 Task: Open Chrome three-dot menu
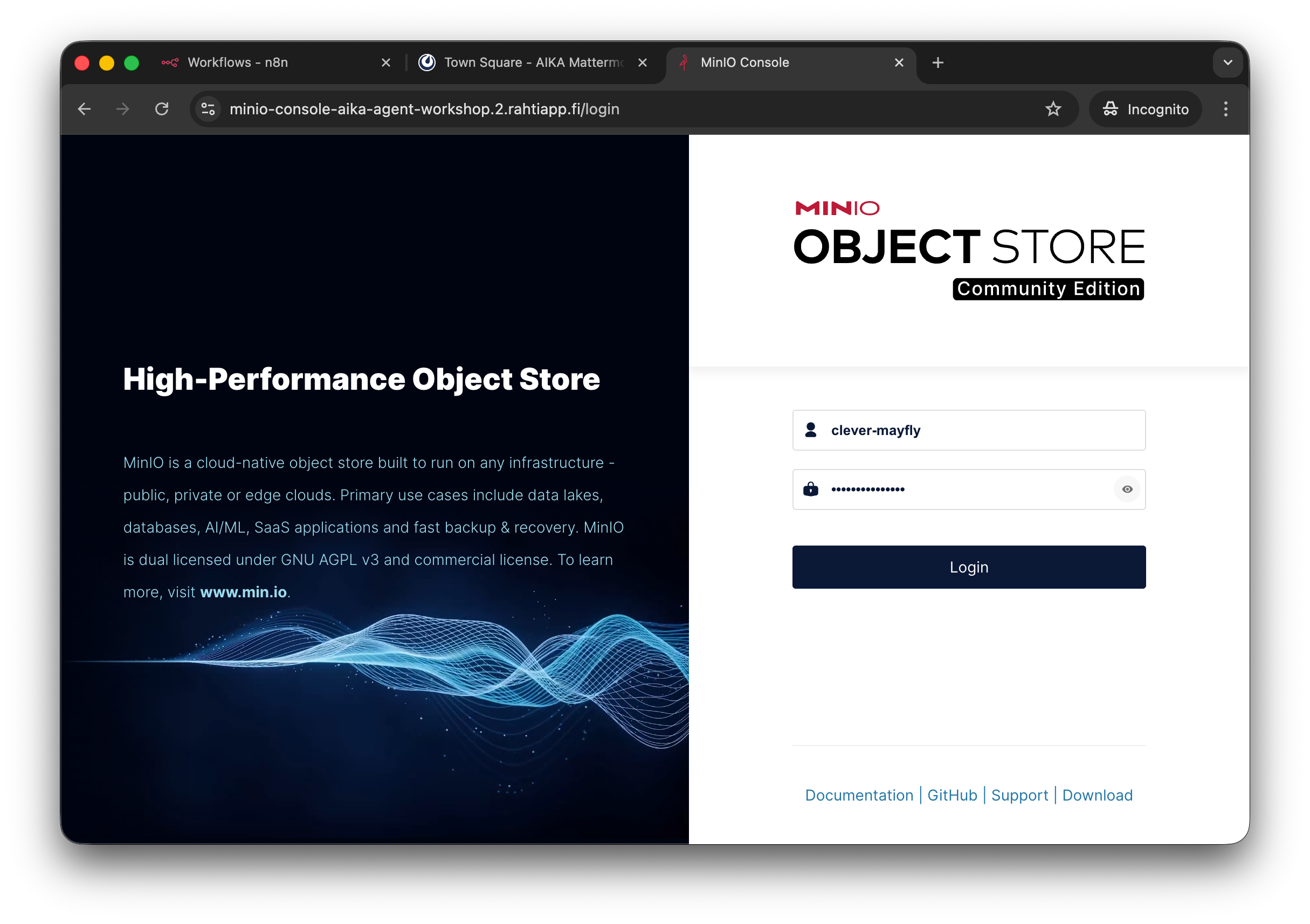coord(1225,109)
